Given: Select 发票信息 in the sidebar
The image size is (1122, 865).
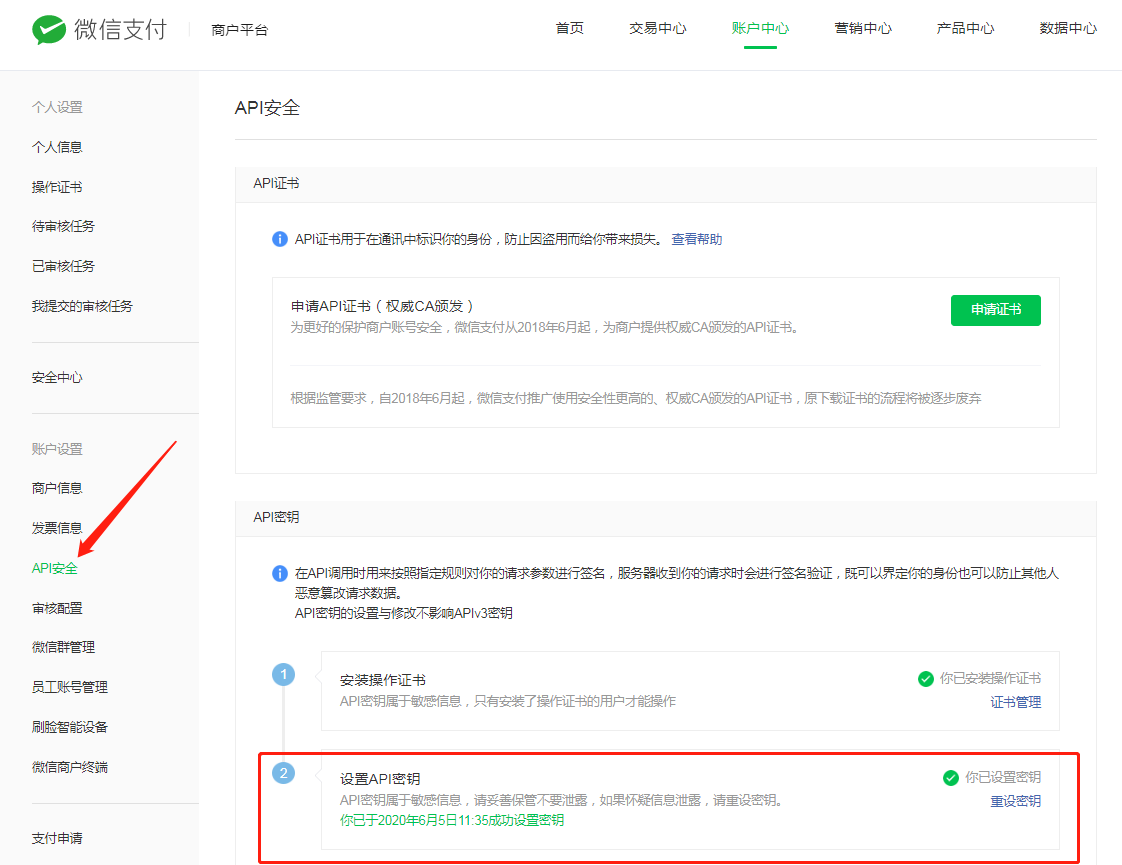Looking at the screenshot, I should tap(57, 528).
